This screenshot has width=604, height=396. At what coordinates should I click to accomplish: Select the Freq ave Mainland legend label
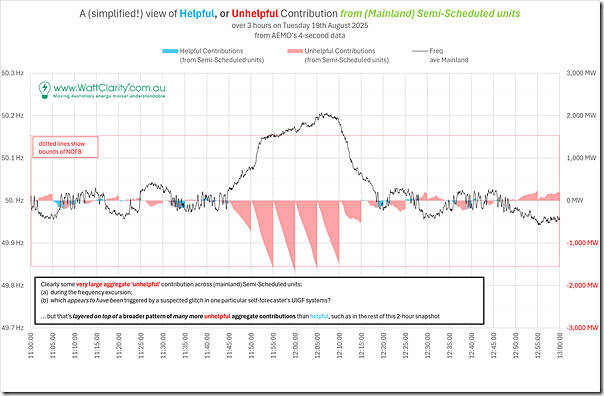(449, 55)
